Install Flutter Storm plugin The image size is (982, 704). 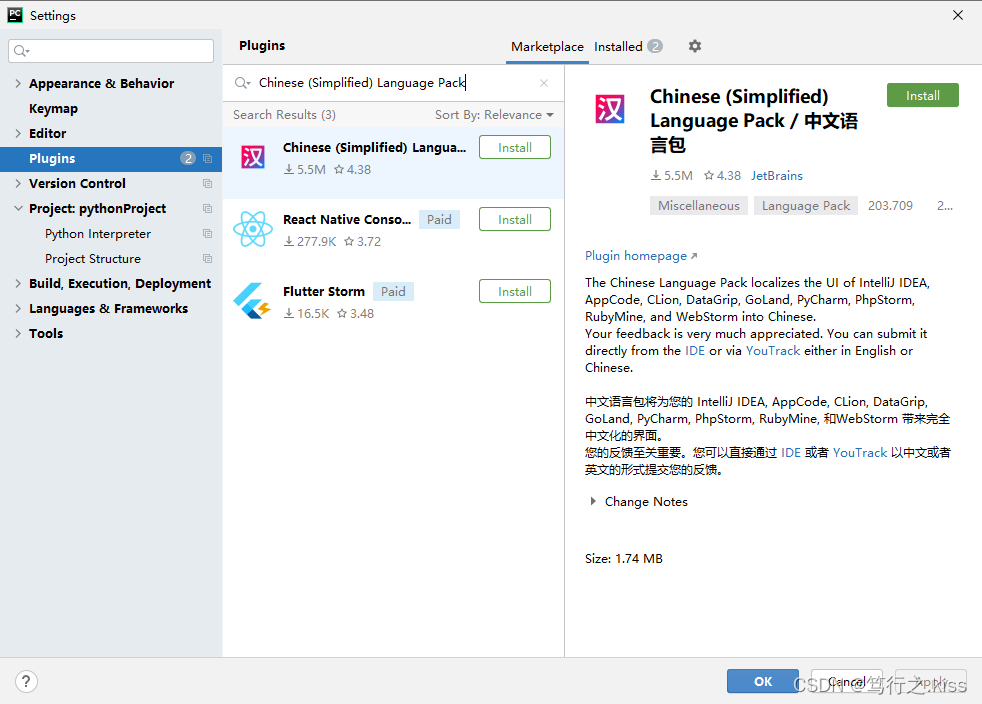pyautogui.click(x=515, y=291)
